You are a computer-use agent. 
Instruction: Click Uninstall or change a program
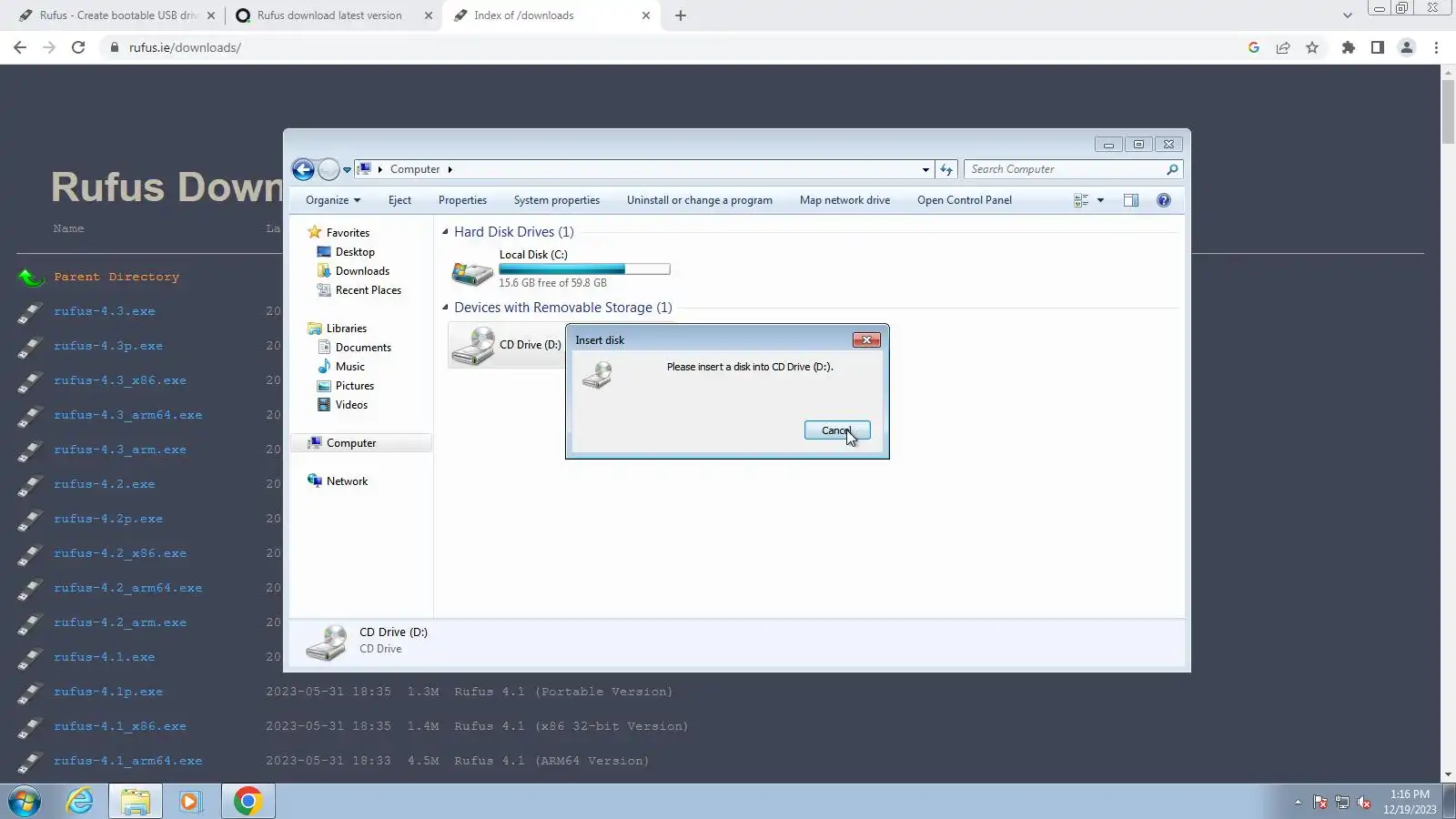coord(700,200)
